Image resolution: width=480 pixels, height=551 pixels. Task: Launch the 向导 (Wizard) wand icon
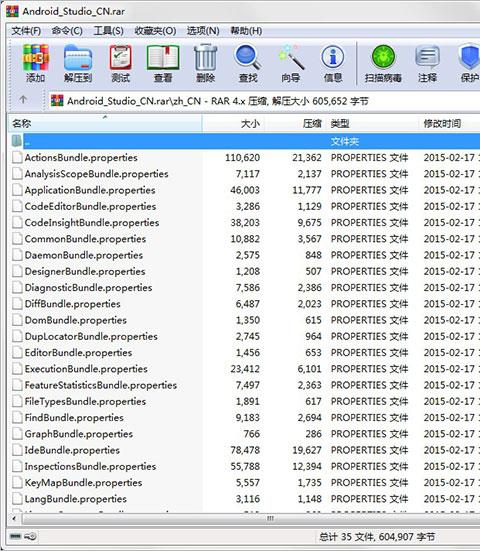click(x=291, y=63)
